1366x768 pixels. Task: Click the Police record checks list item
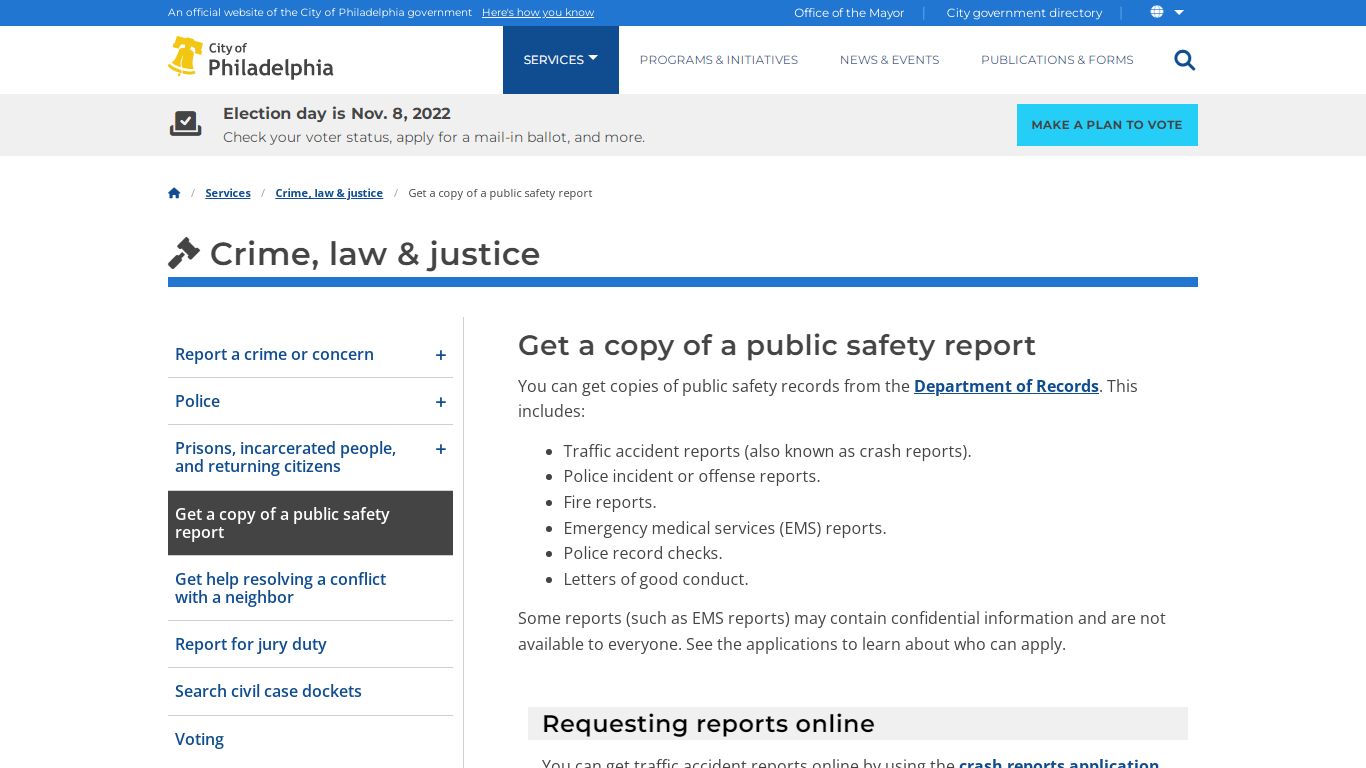643,553
